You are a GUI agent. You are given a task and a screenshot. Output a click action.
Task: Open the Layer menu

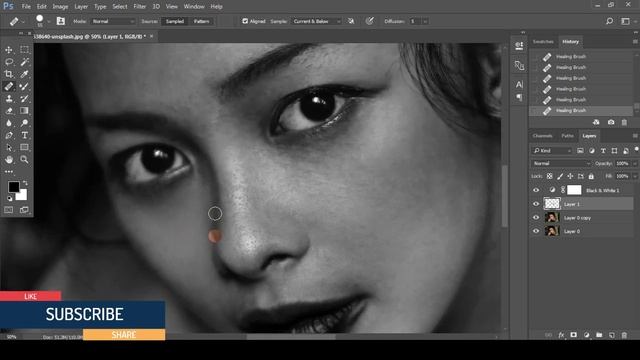pyautogui.click(x=81, y=7)
